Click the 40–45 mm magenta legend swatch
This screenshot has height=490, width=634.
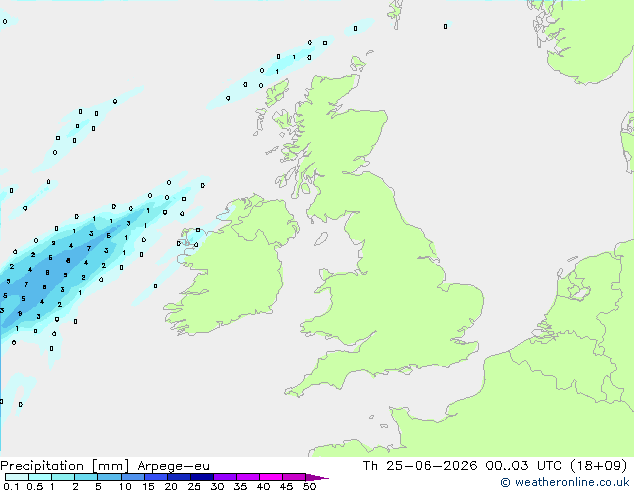[271, 477]
